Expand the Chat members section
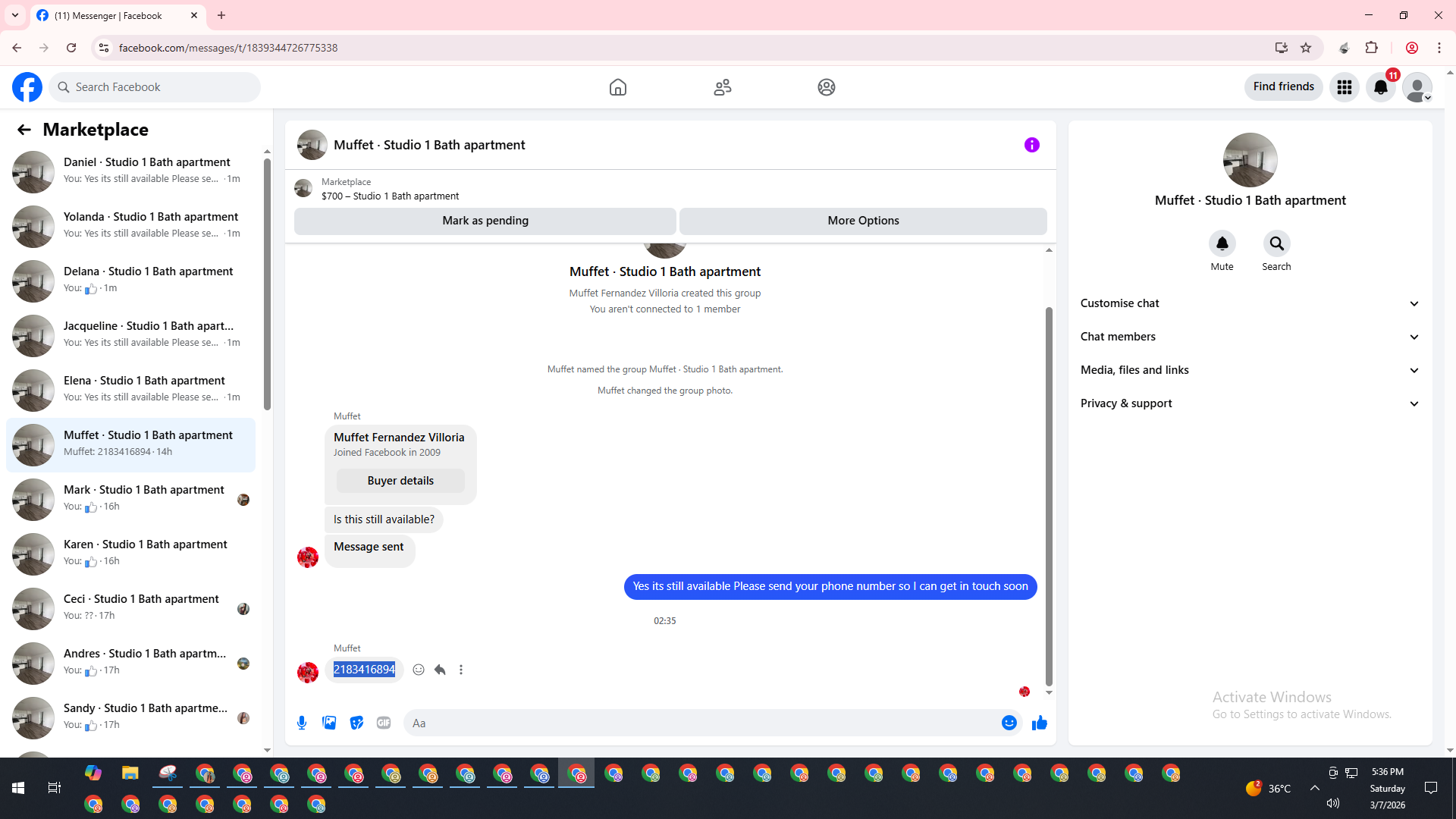This screenshot has width=1456, height=819. (x=1250, y=337)
